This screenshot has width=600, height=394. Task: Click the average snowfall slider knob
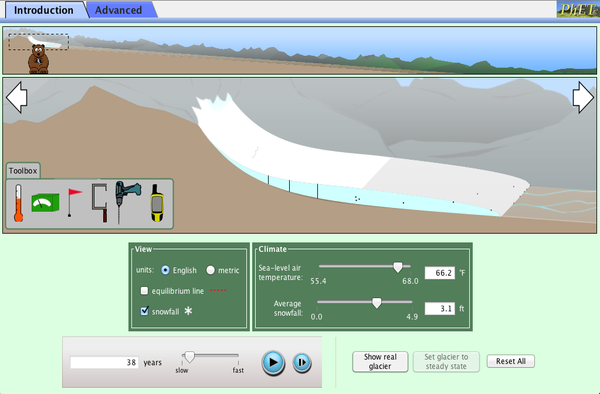(x=377, y=303)
